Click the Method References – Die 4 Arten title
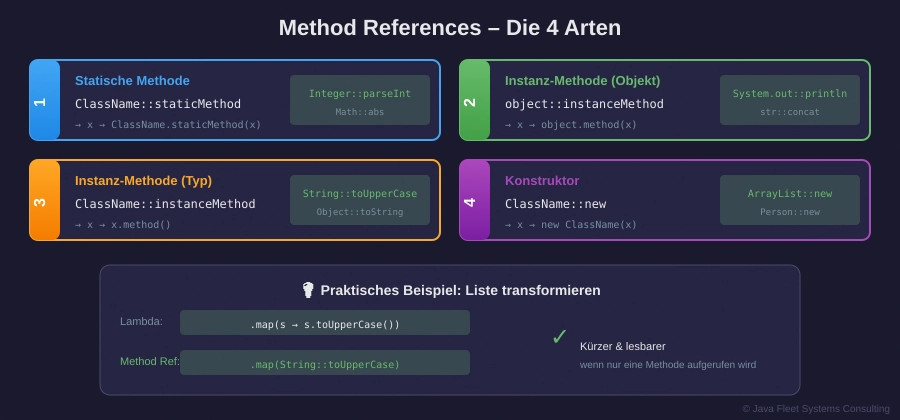This screenshot has width=900, height=420. tap(449, 28)
